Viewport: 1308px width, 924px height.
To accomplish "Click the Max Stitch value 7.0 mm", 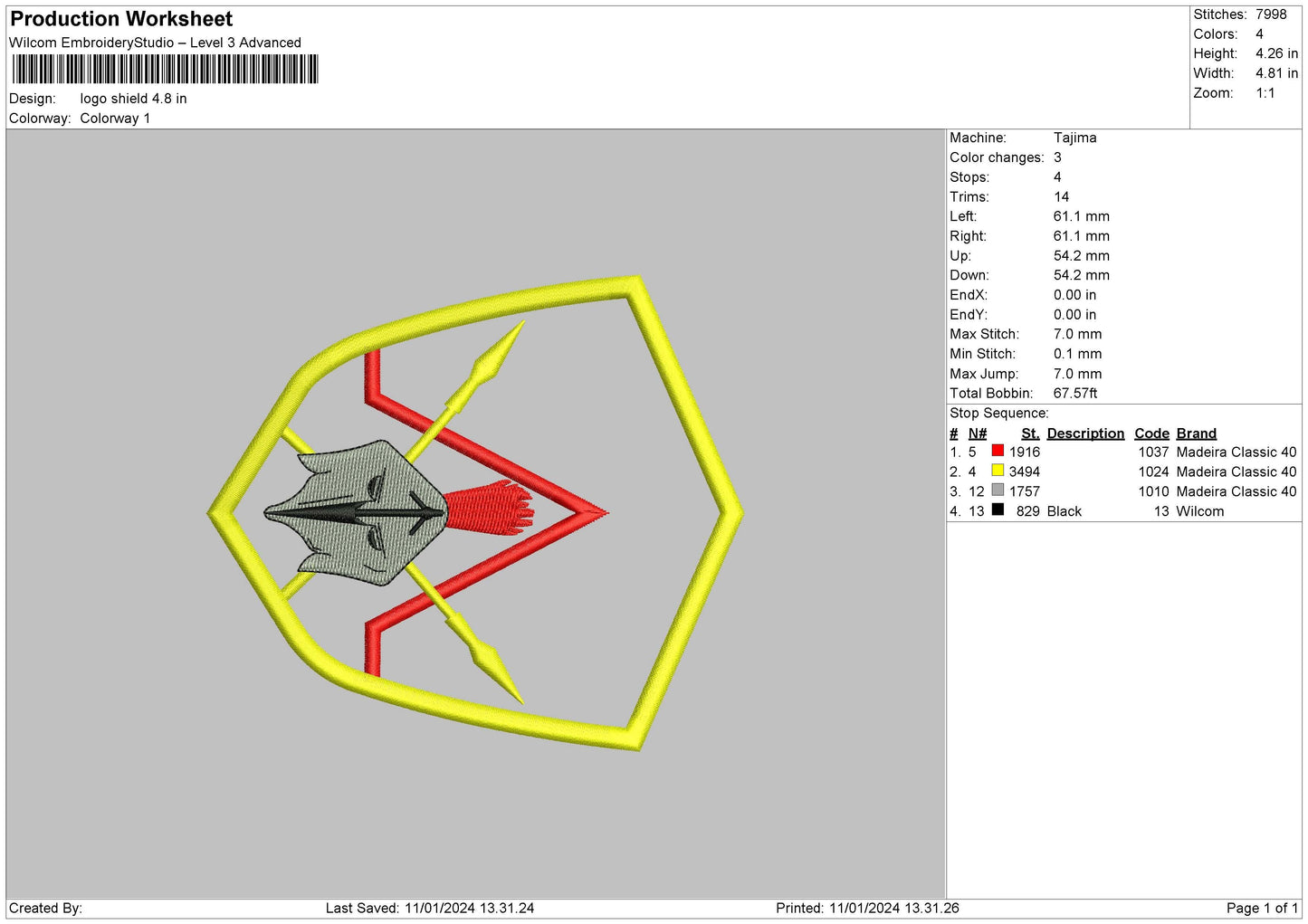I will 1078,334.
